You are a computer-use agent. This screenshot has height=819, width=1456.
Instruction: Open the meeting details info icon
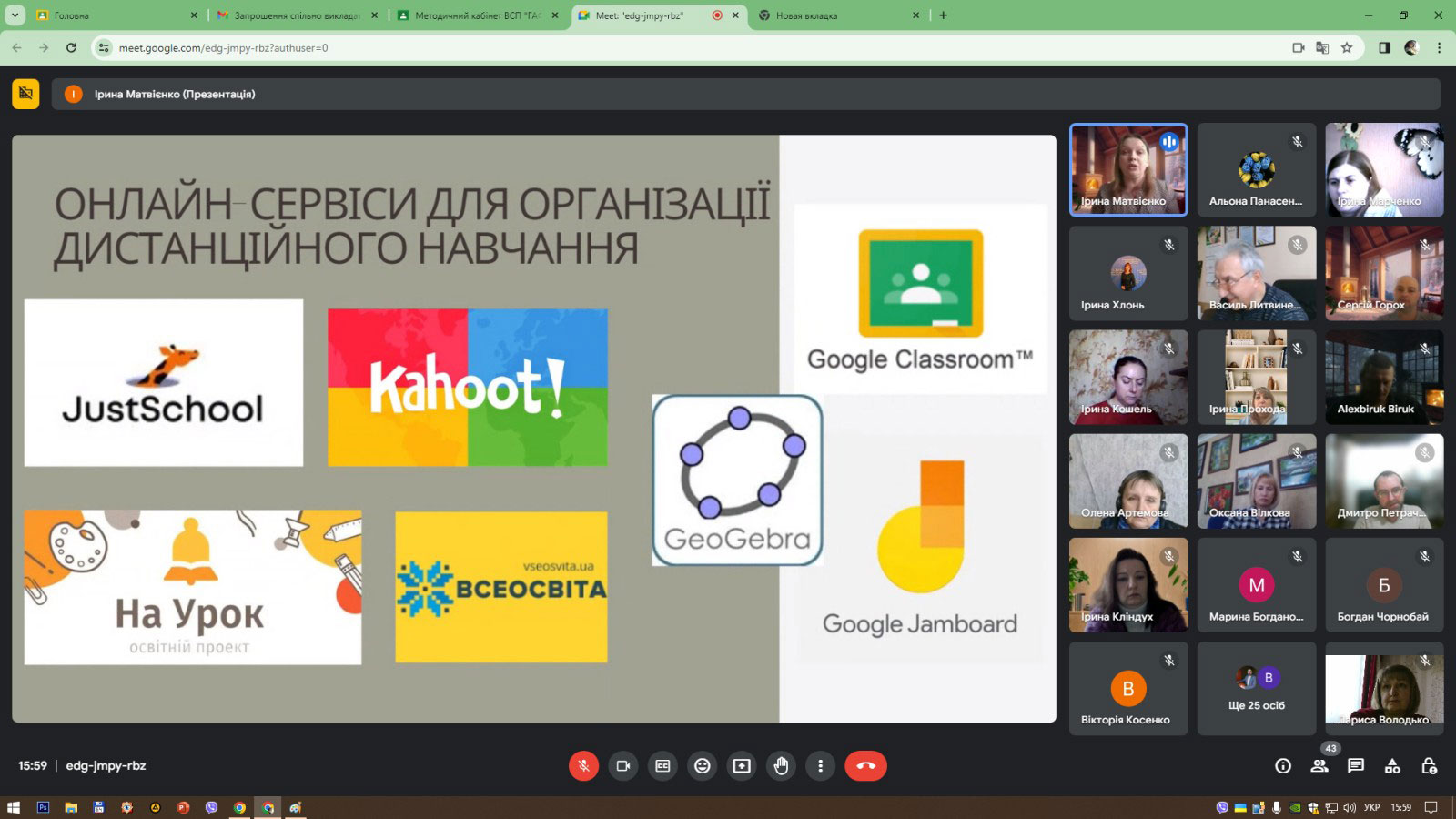click(x=1283, y=766)
